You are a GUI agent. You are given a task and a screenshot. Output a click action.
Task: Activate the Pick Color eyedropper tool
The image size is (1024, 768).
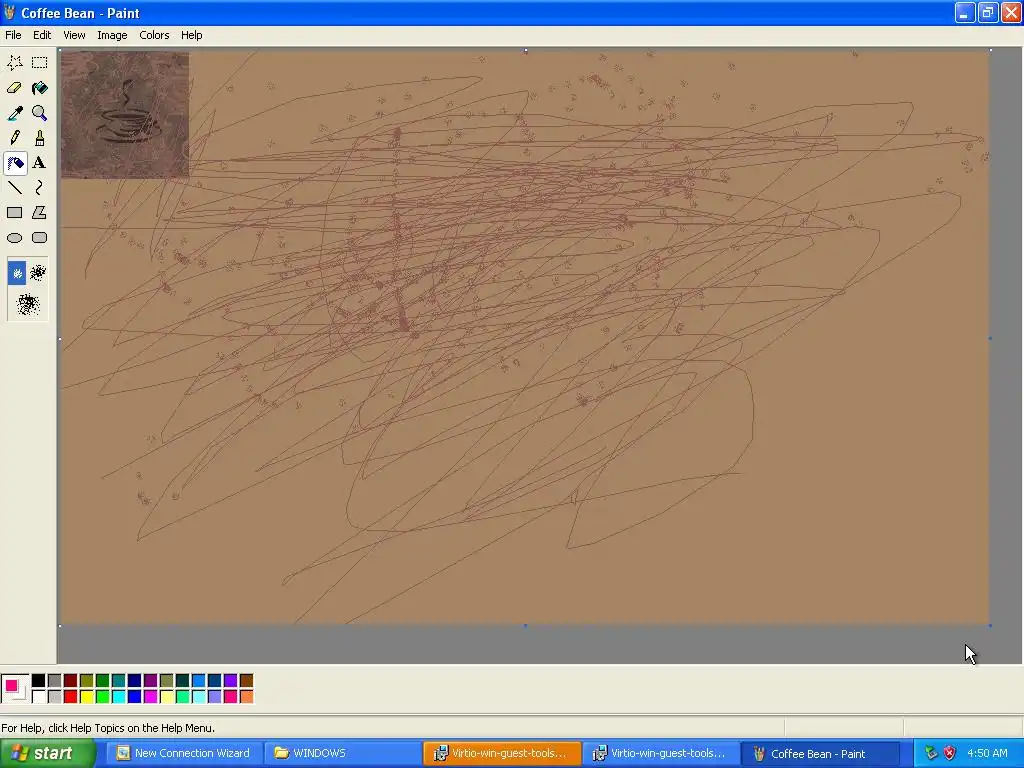(x=14, y=113)
